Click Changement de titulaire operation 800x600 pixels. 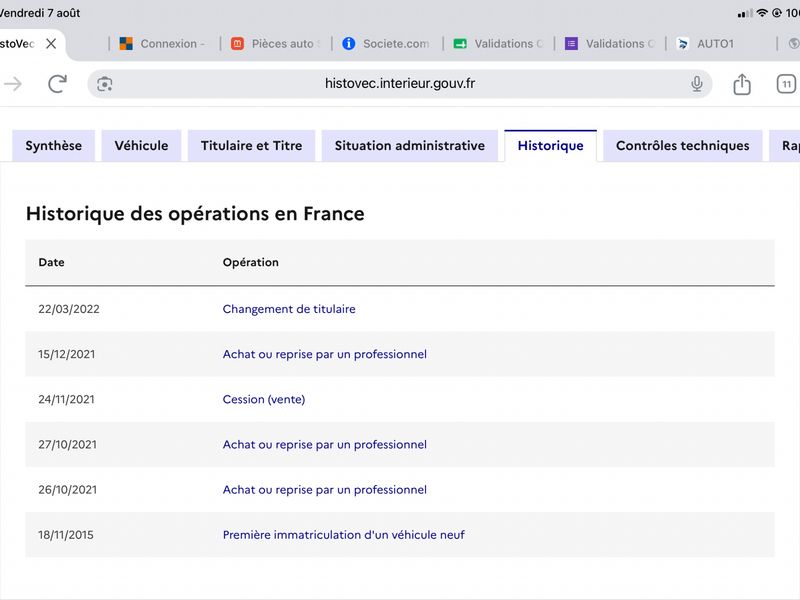289,309
